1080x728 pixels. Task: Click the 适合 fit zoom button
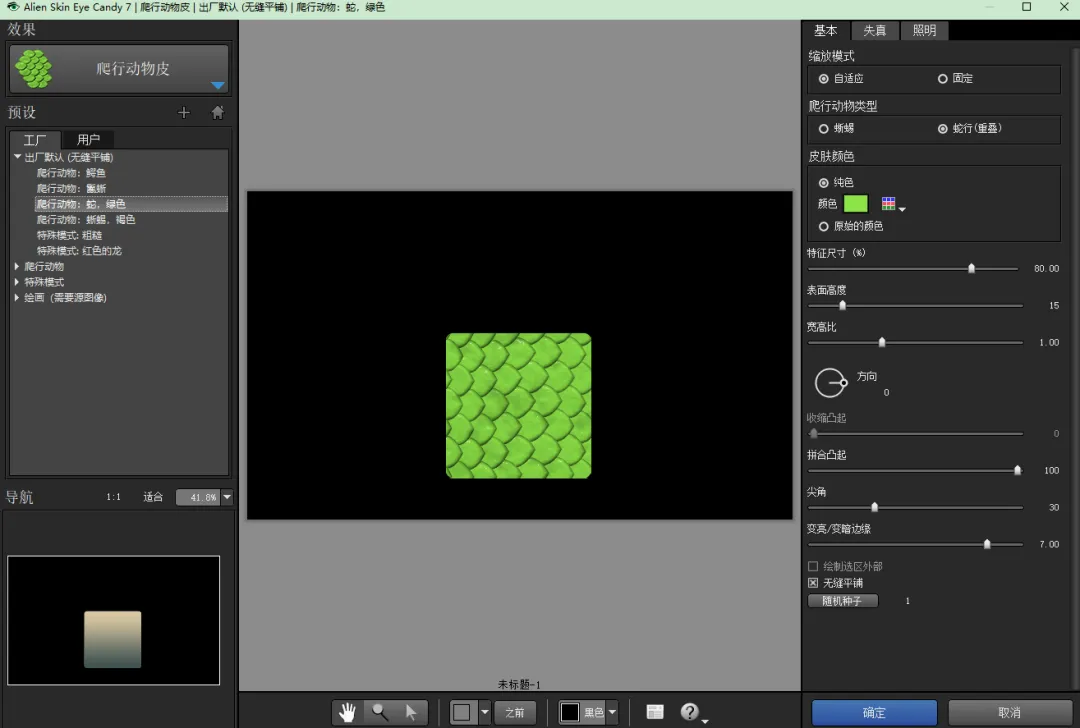click(x=153, y=497)
